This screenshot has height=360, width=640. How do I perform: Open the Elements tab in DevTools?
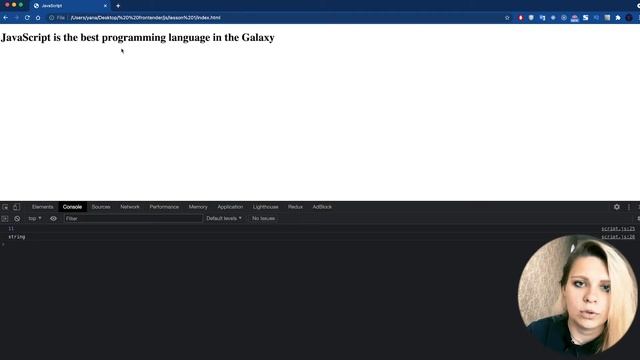pos(42,207)
